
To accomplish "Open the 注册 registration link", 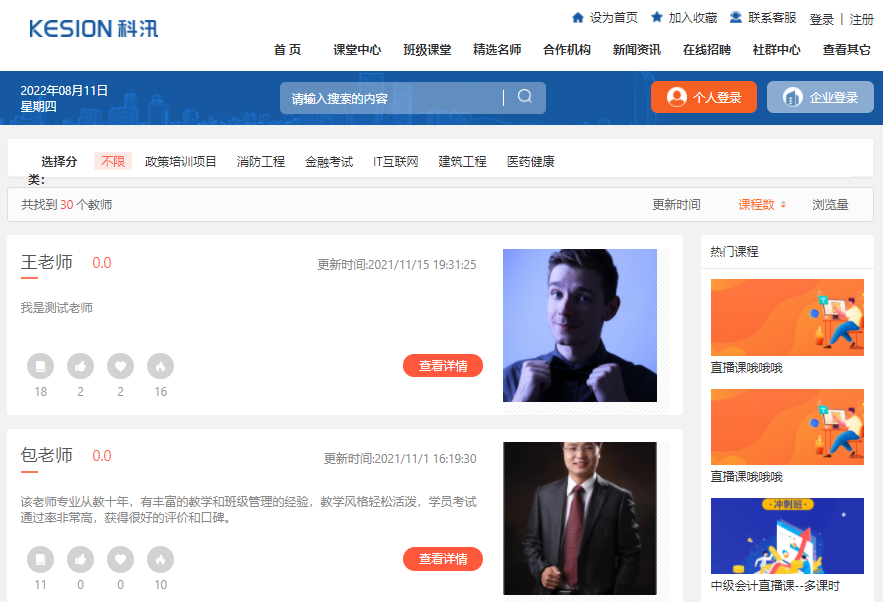I will pos(864,16).
